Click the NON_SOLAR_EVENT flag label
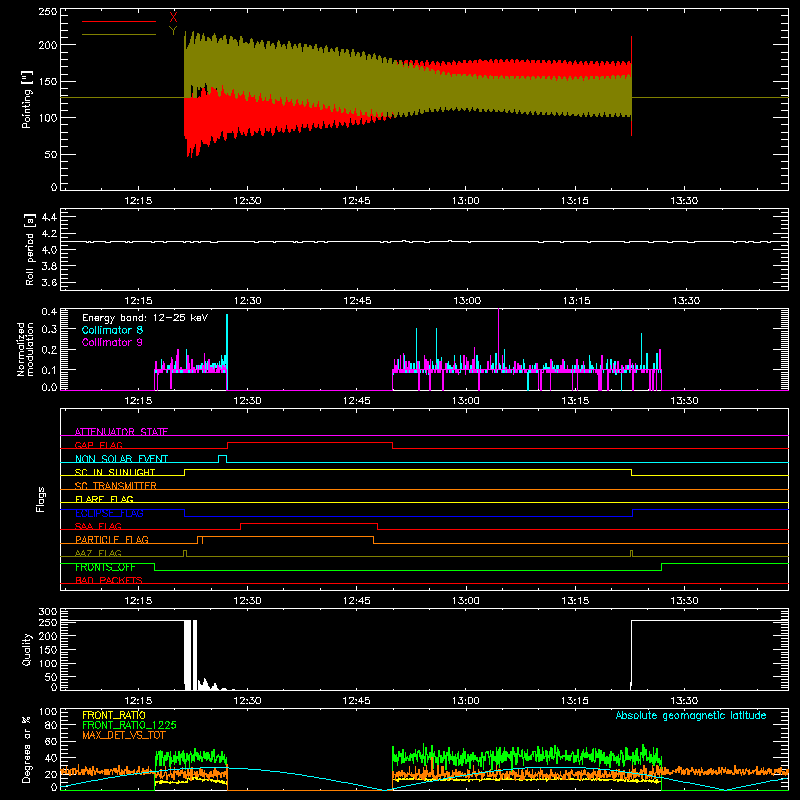The height and width of the screenshot is (800, 800). (x=121, y=459)
